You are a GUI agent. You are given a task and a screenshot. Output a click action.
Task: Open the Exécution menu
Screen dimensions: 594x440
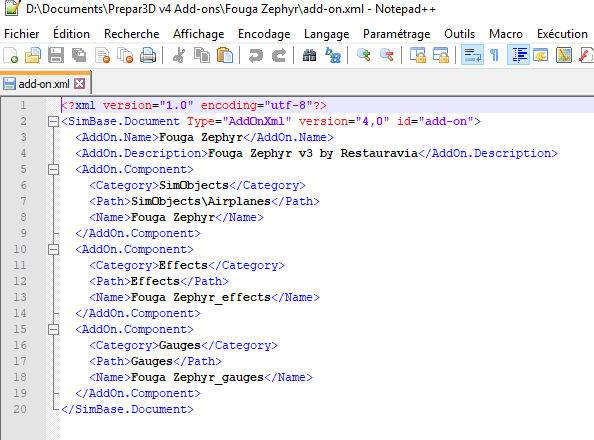coord(562,34)
